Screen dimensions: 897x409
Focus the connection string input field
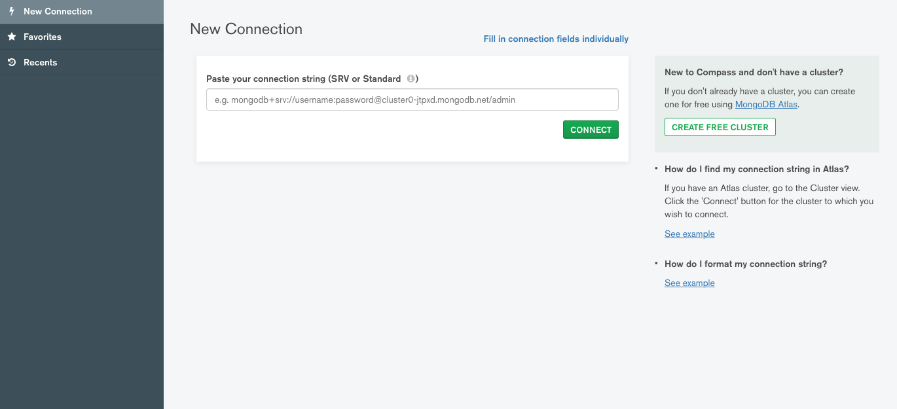412,100
